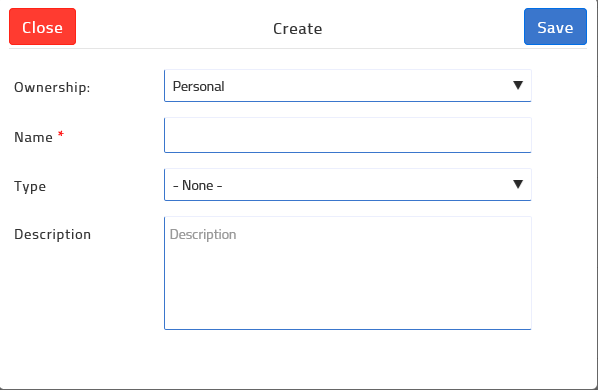Click the Type field label
Screen dimensions: 598x390
[x=30, y=186]
